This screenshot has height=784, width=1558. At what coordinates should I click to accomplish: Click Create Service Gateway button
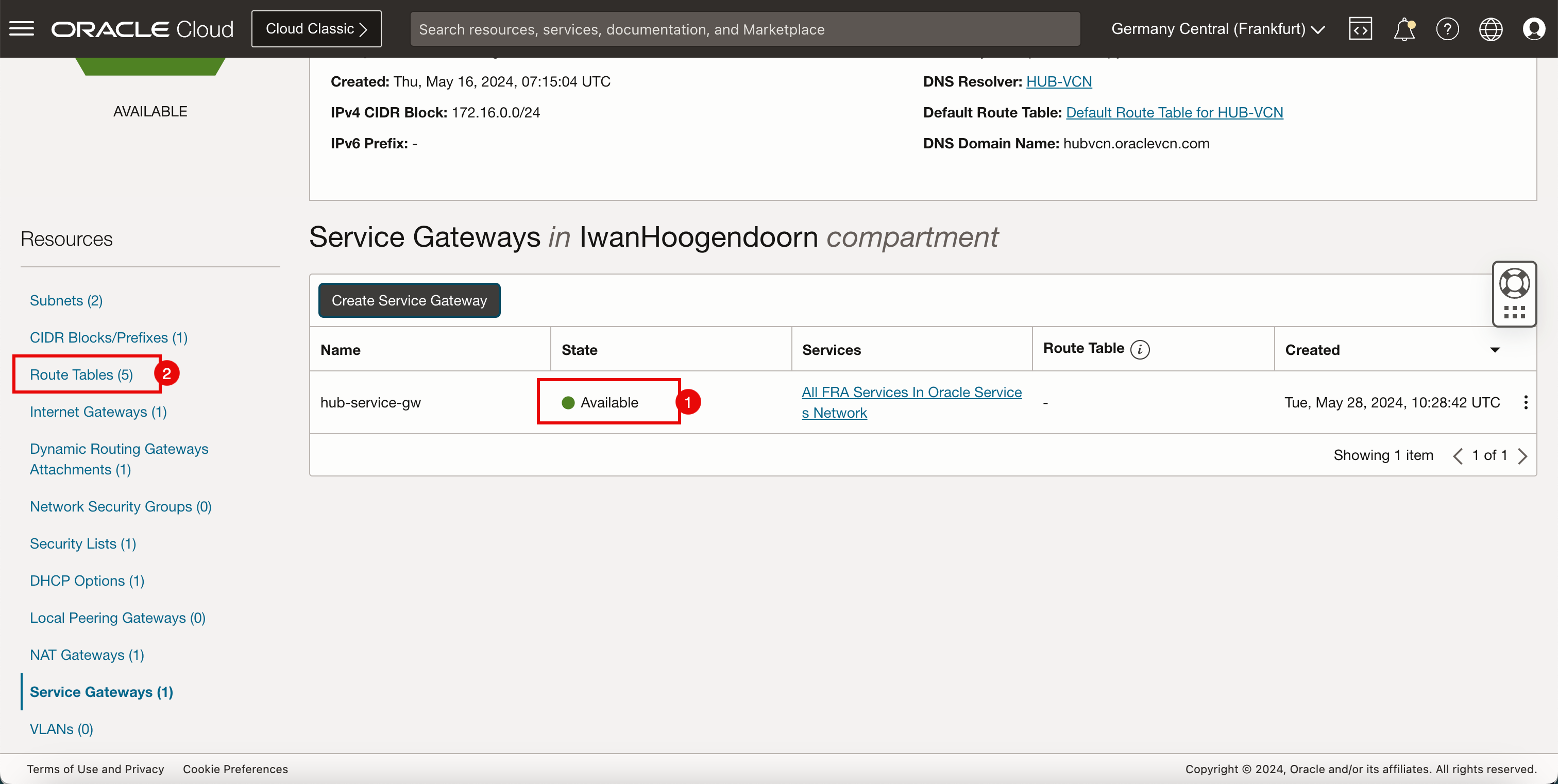tap(409, 300)
